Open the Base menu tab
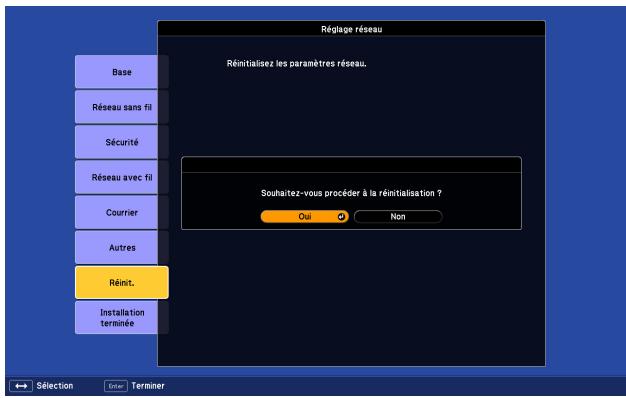626x398 pixels. [x=121, y=72]
